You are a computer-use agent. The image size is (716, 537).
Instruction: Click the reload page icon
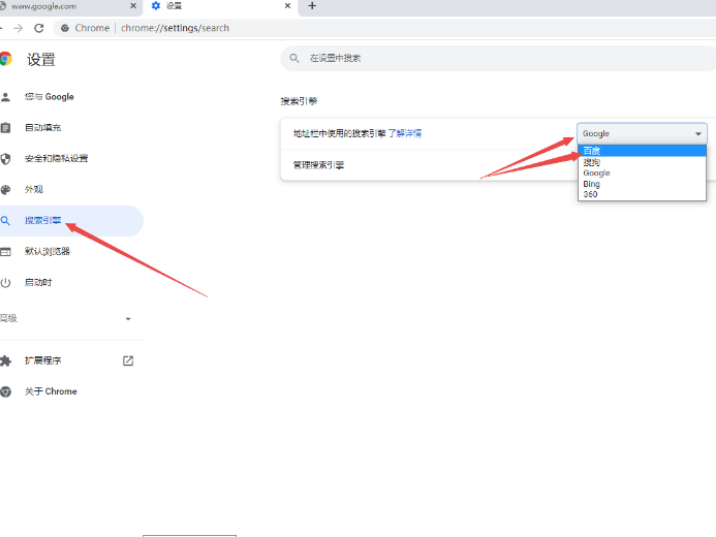tap(39, 28)
